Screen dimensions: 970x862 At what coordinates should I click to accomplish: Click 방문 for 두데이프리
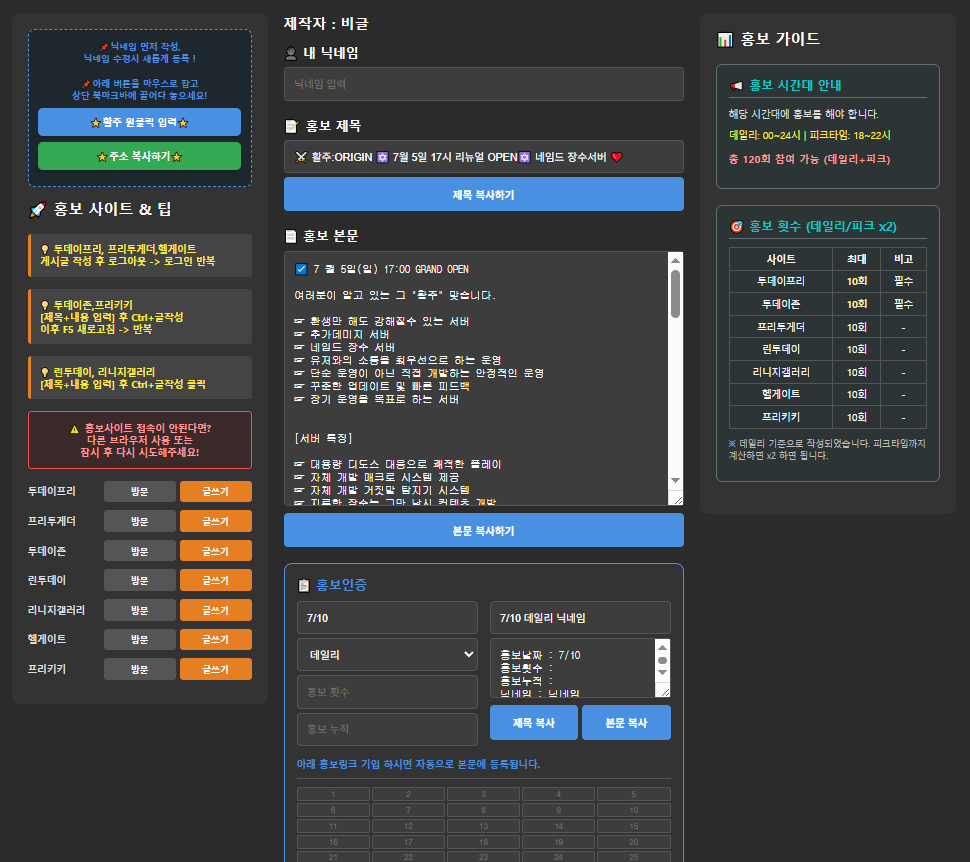click(x=140, y=491)
